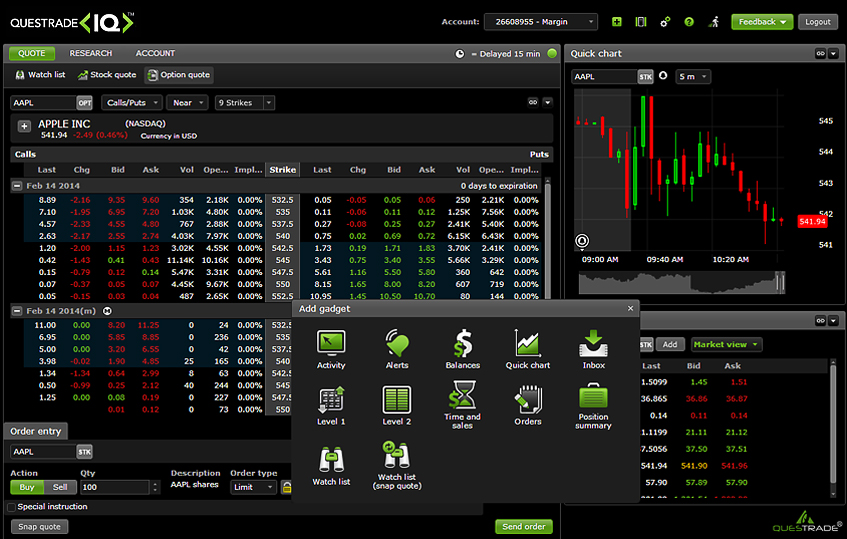
Task: Click the alert marker icon on chart
Action: [582, 241]
